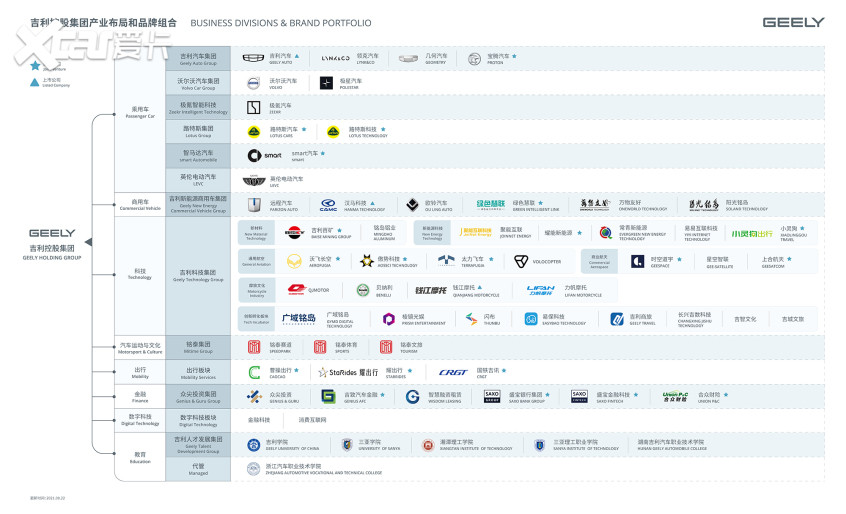
Task: Click the Wisdom Leasing blue G logo
Action: pyautogui.click(x=412, y=397)
